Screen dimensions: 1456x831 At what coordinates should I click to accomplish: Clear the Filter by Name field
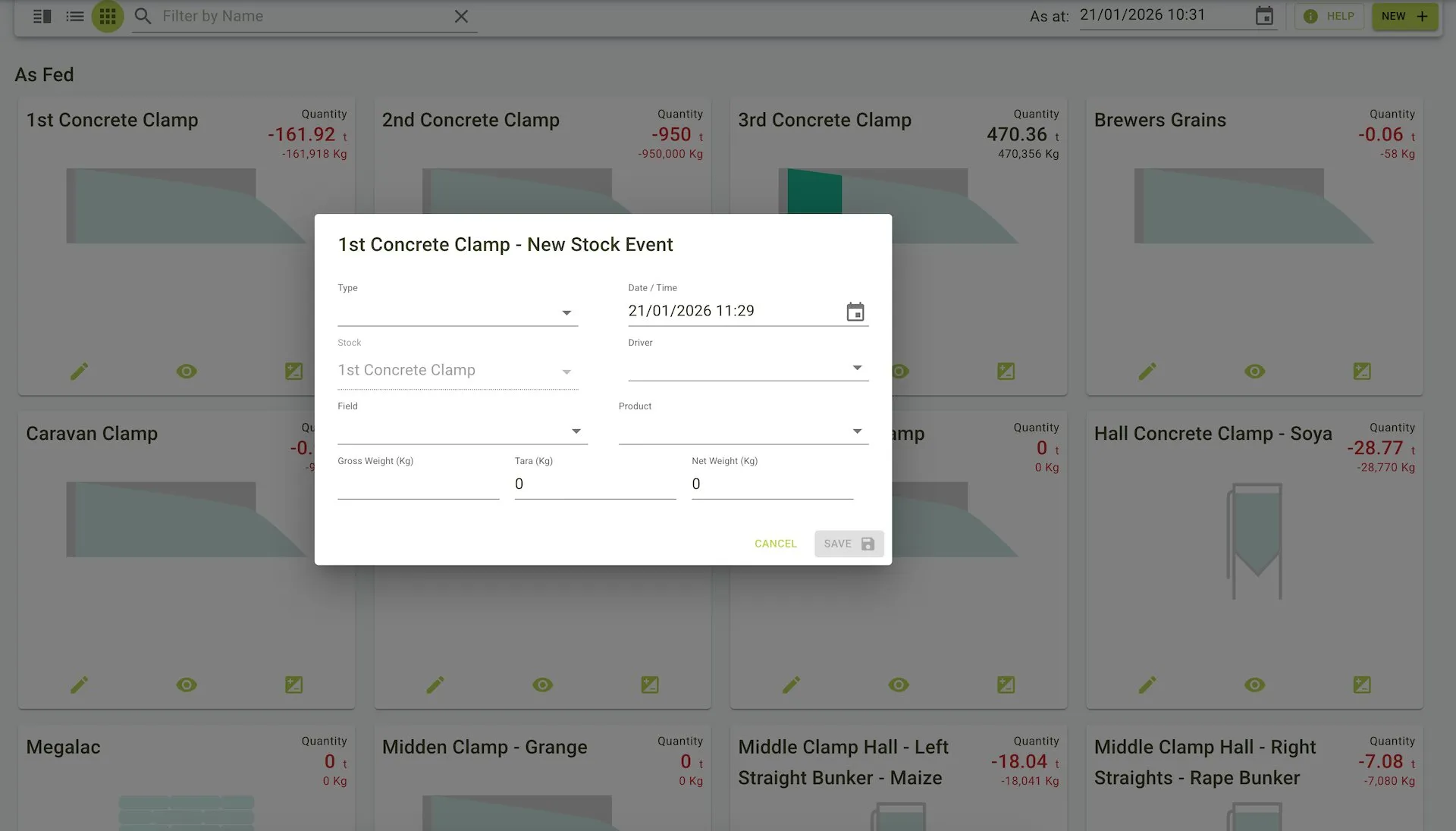pyautogui.click(x=461, y=16)
